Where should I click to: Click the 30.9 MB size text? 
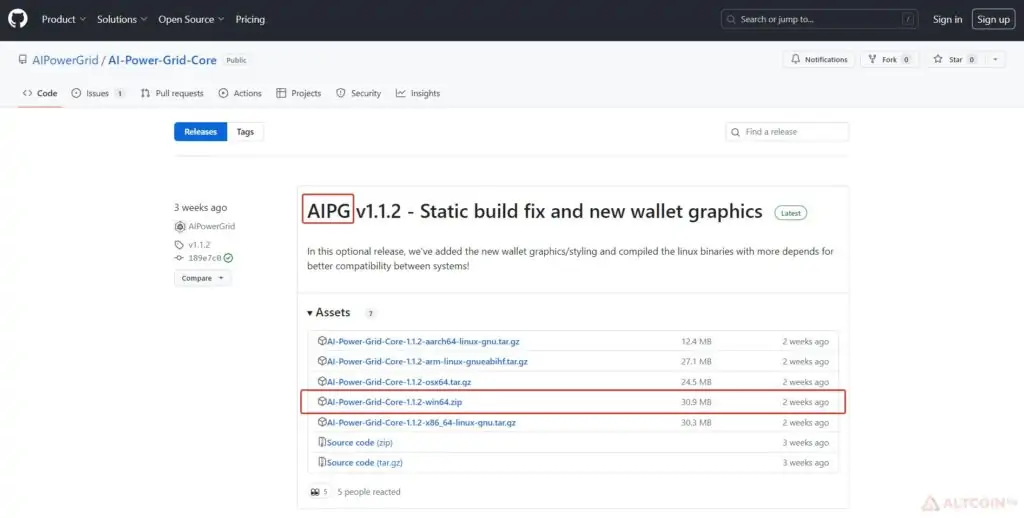pyautogui.click(x=696, y=402)
